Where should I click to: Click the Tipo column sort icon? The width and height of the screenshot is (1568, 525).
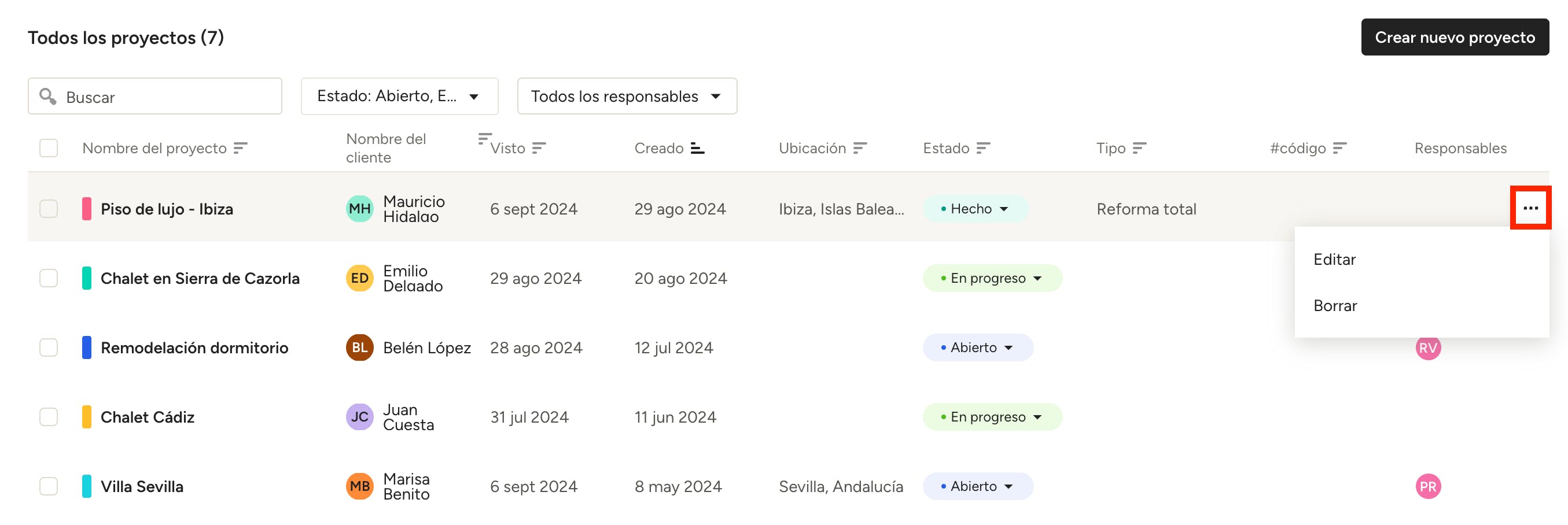pyautogui.click(x=1139, y=148)
